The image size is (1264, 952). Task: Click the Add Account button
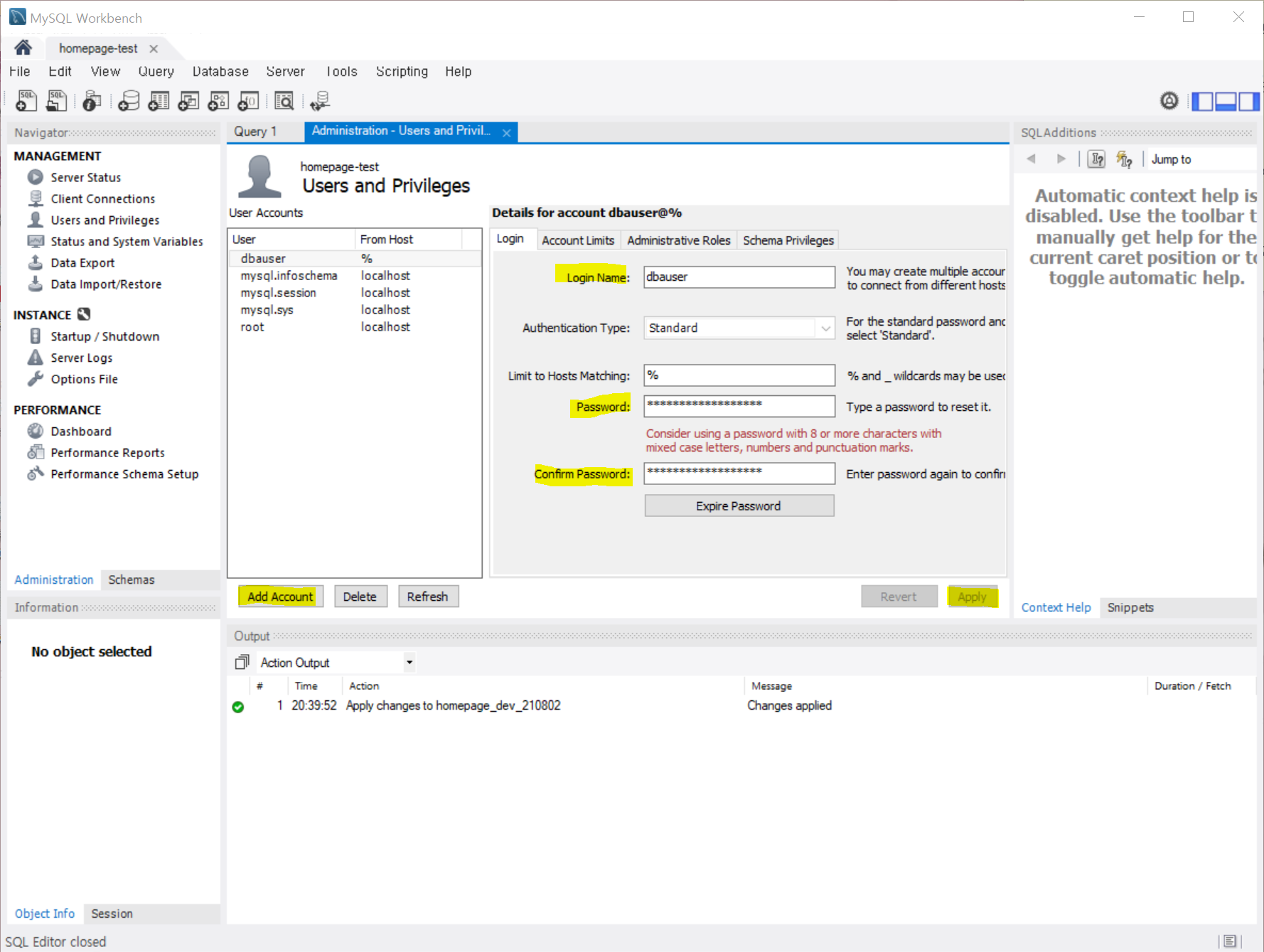[281, 597]
